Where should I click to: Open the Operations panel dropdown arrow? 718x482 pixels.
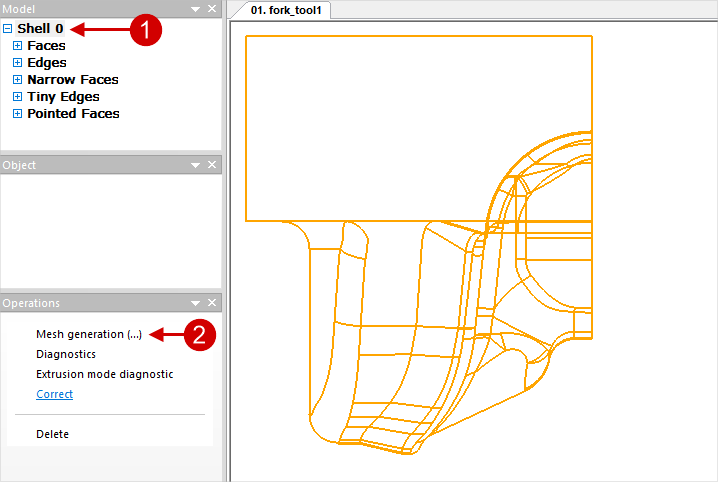(196, 303)
